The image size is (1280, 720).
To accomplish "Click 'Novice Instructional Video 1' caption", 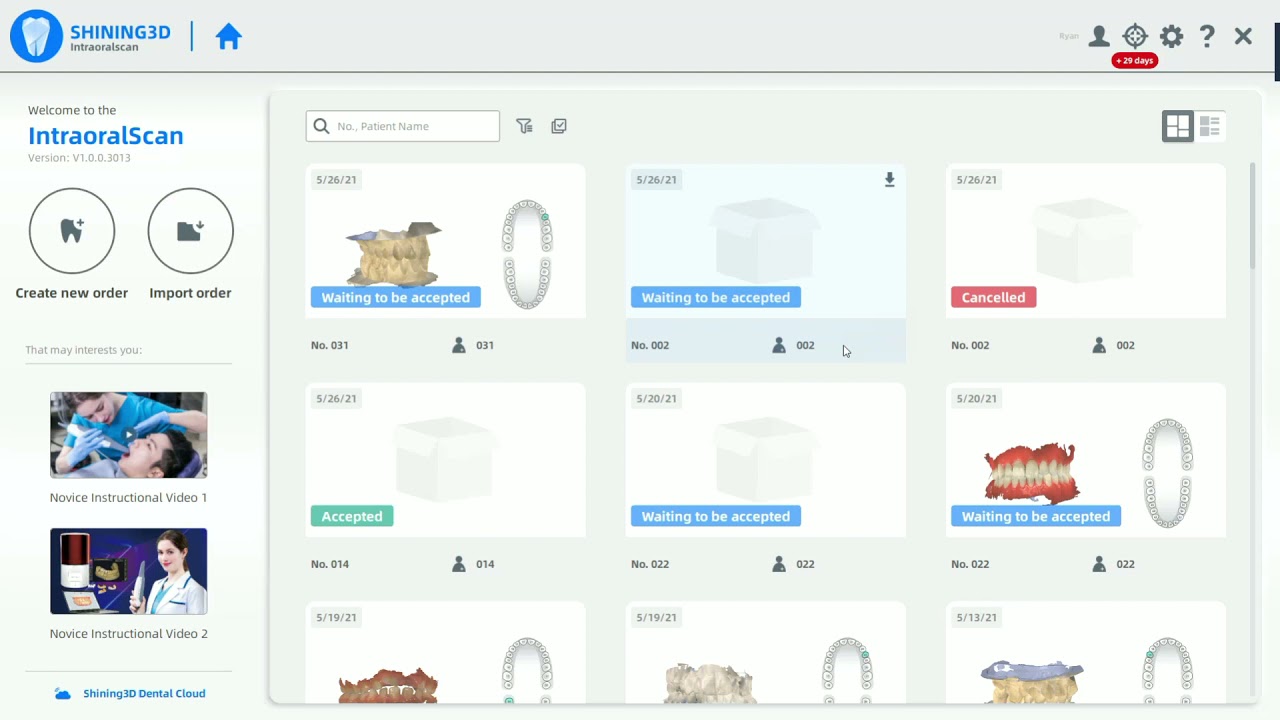I will tap(129, 498).
